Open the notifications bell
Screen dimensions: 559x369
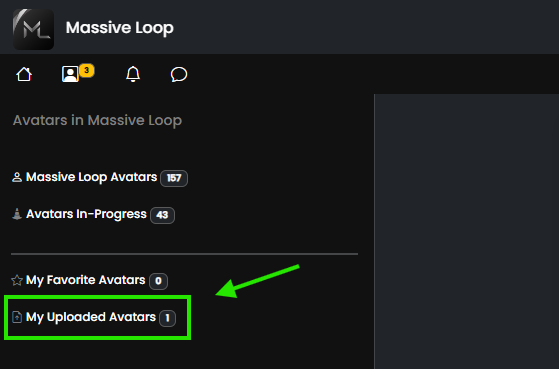(133, 74)
